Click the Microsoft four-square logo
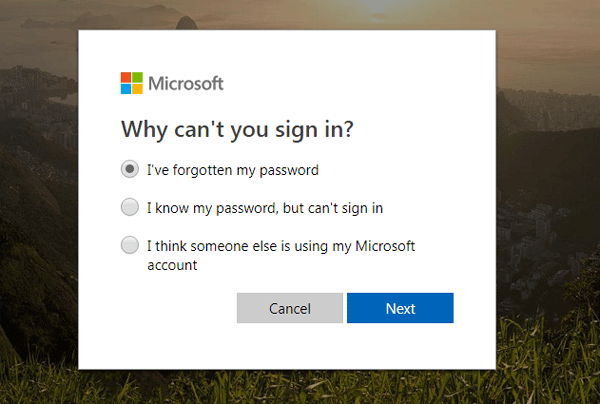600x404 pixels. pyautogui.click(x=131, y=82)
